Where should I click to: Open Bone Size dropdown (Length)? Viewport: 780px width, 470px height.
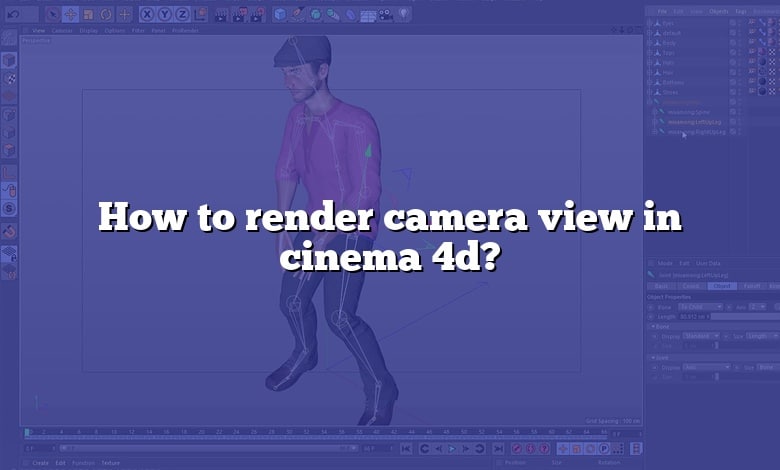[x=762, y=336]
